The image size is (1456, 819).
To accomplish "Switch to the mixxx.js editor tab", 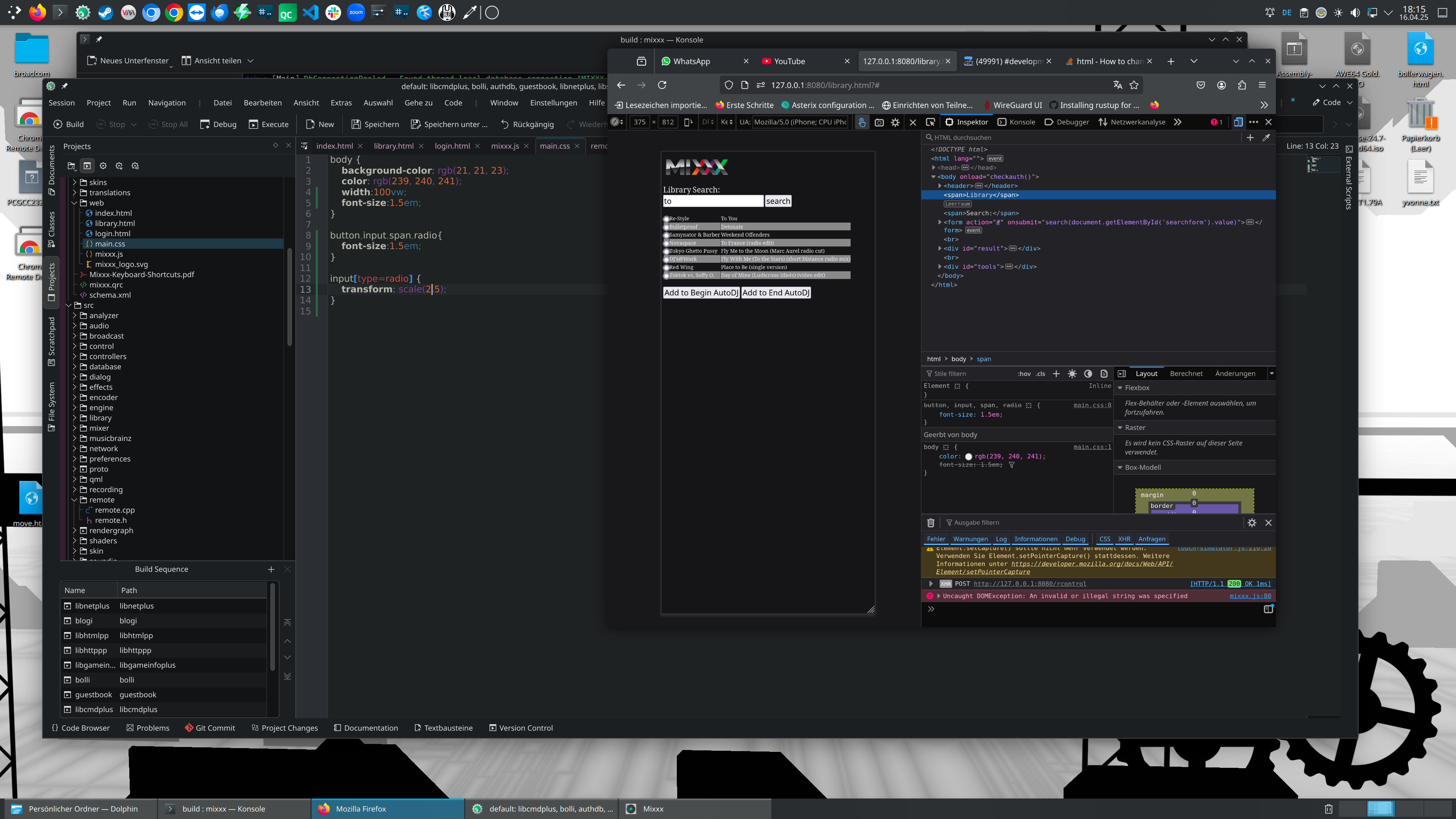I will [x=504, y=146].
